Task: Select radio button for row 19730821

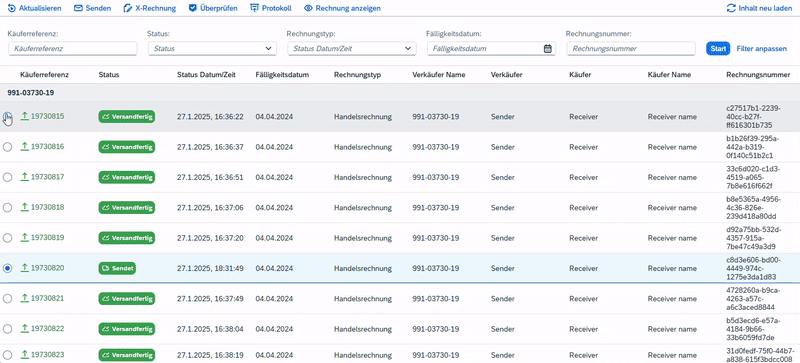Action: point(7,298)
